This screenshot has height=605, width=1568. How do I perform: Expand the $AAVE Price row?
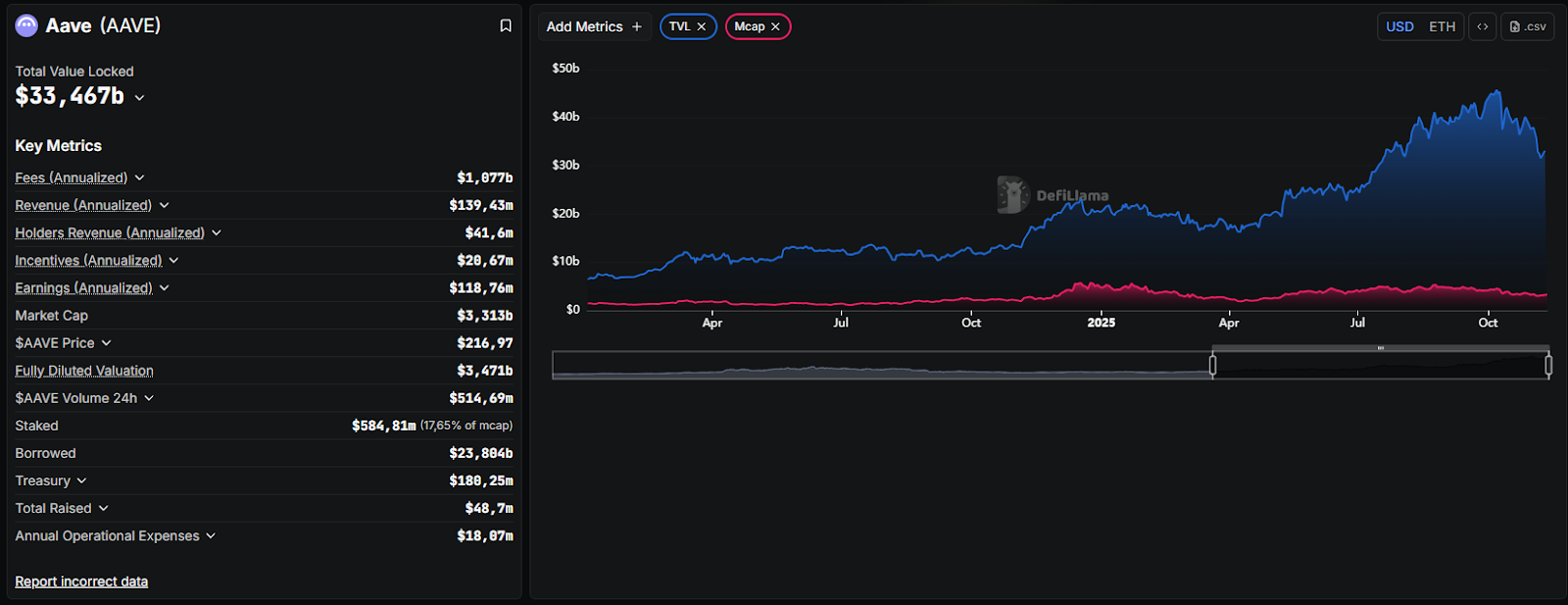106,343
